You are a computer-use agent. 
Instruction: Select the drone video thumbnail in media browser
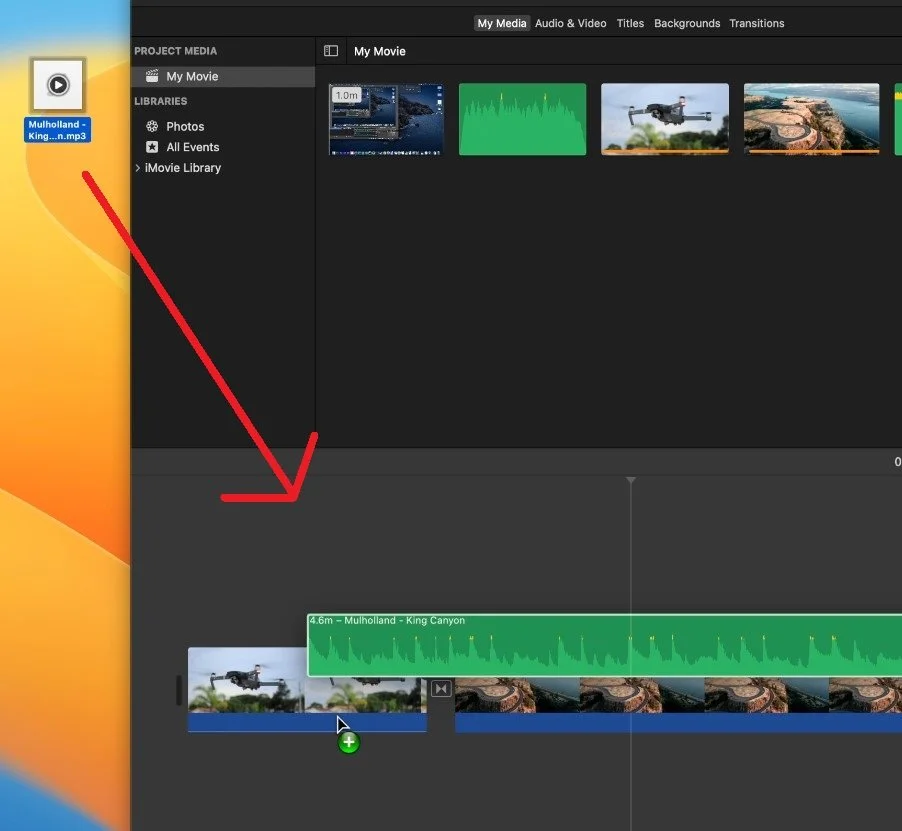click(x=664, y=119)
